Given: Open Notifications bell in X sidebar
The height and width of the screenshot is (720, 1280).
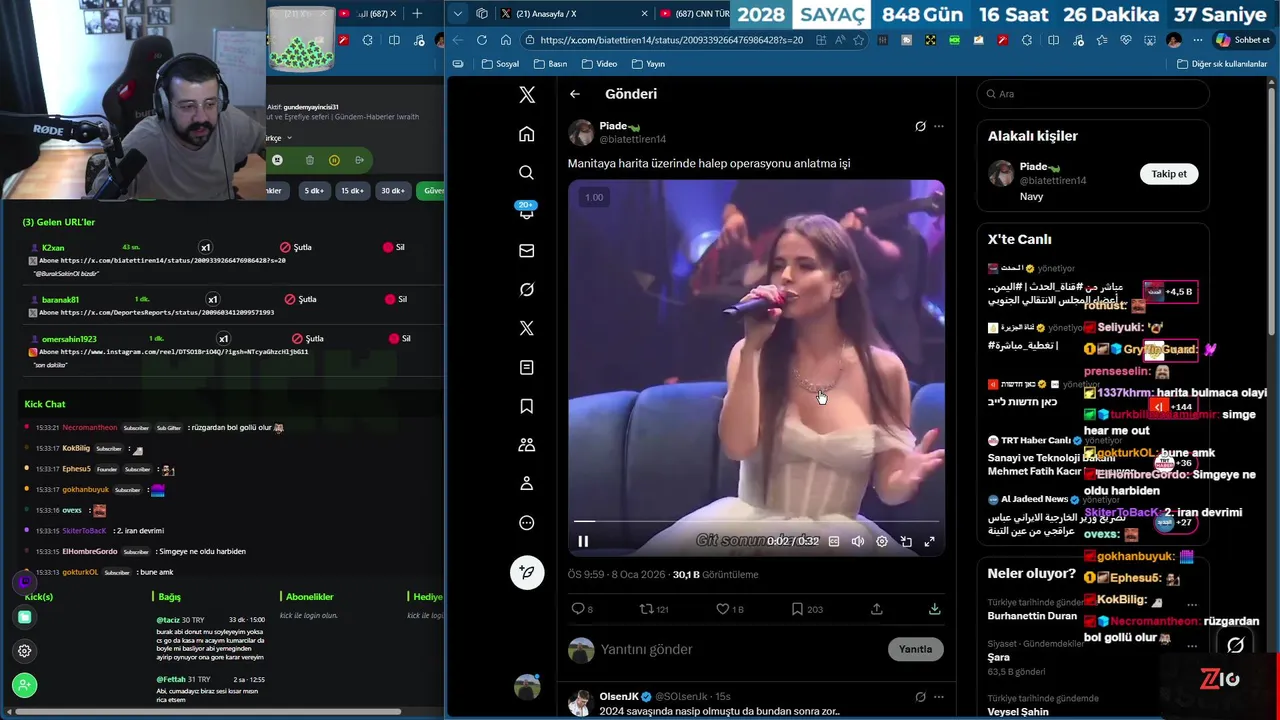Looking at the screenshot, I should point(527,211).
